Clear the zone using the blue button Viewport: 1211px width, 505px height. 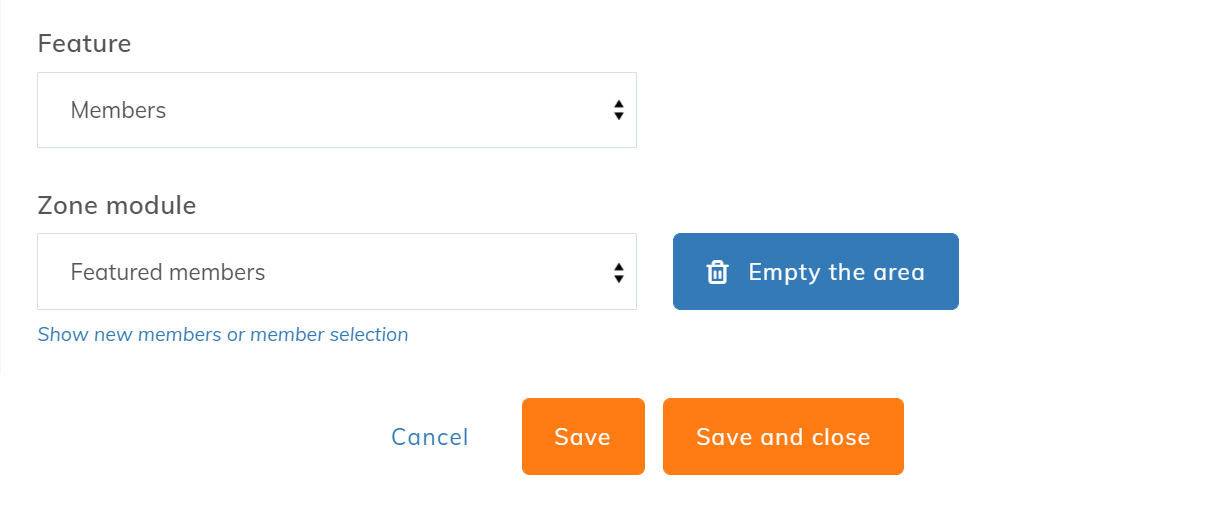[x=816, y=272]
